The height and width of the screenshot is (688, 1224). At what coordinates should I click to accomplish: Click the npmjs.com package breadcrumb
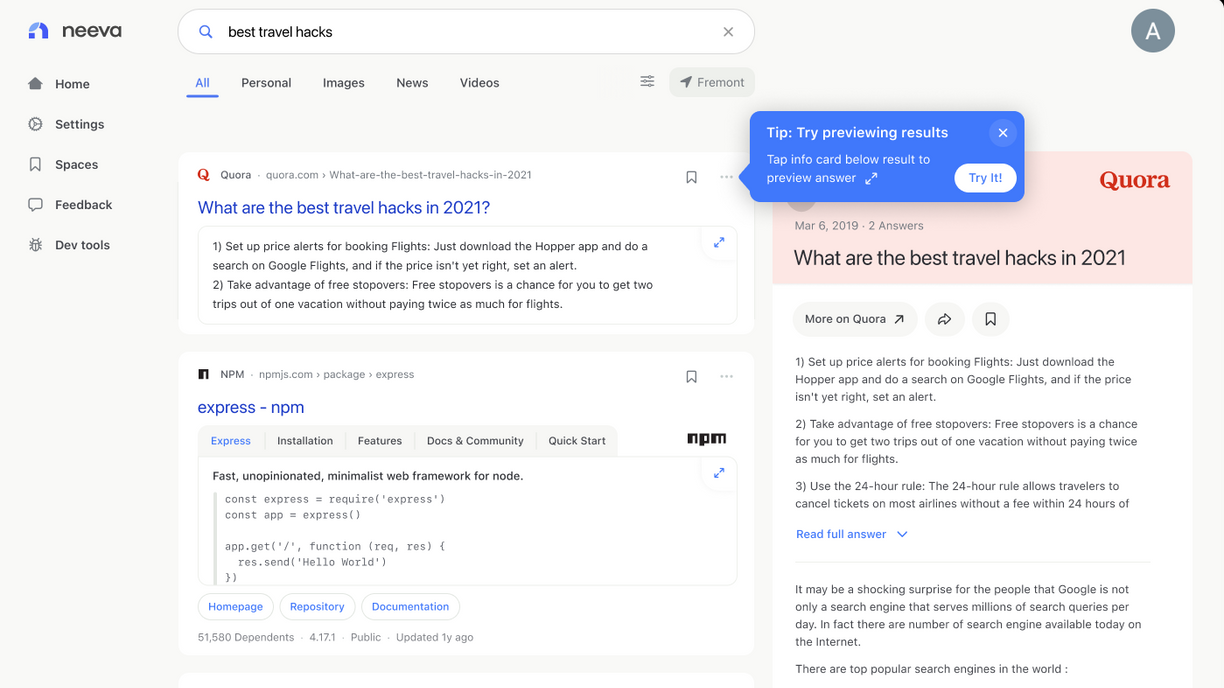pyautogui.click(x=336, y=375)
